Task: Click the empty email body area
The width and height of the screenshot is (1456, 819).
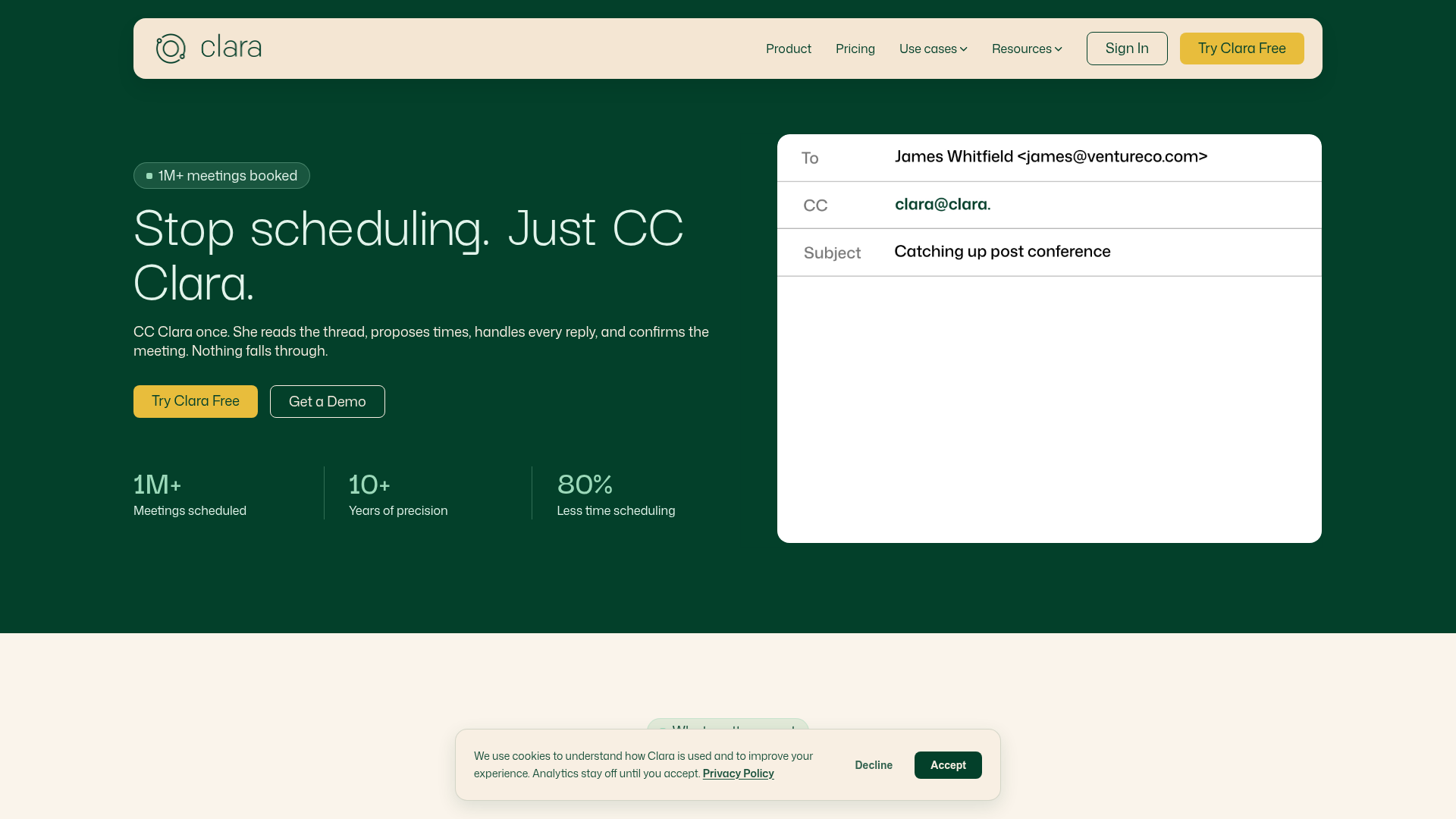Action: [x=1050, y=409]
